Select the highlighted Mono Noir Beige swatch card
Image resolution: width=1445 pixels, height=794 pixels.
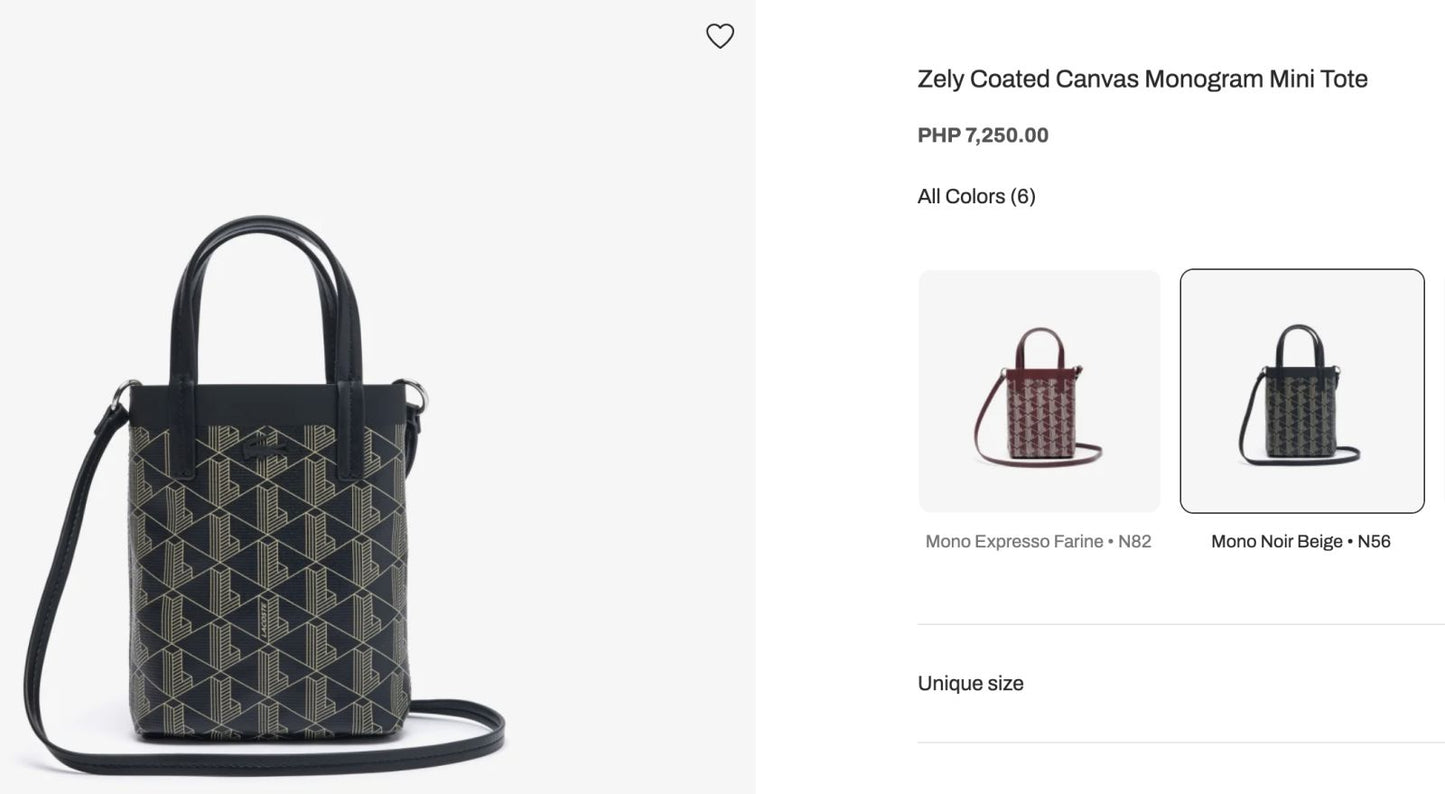click(1302, 390)
